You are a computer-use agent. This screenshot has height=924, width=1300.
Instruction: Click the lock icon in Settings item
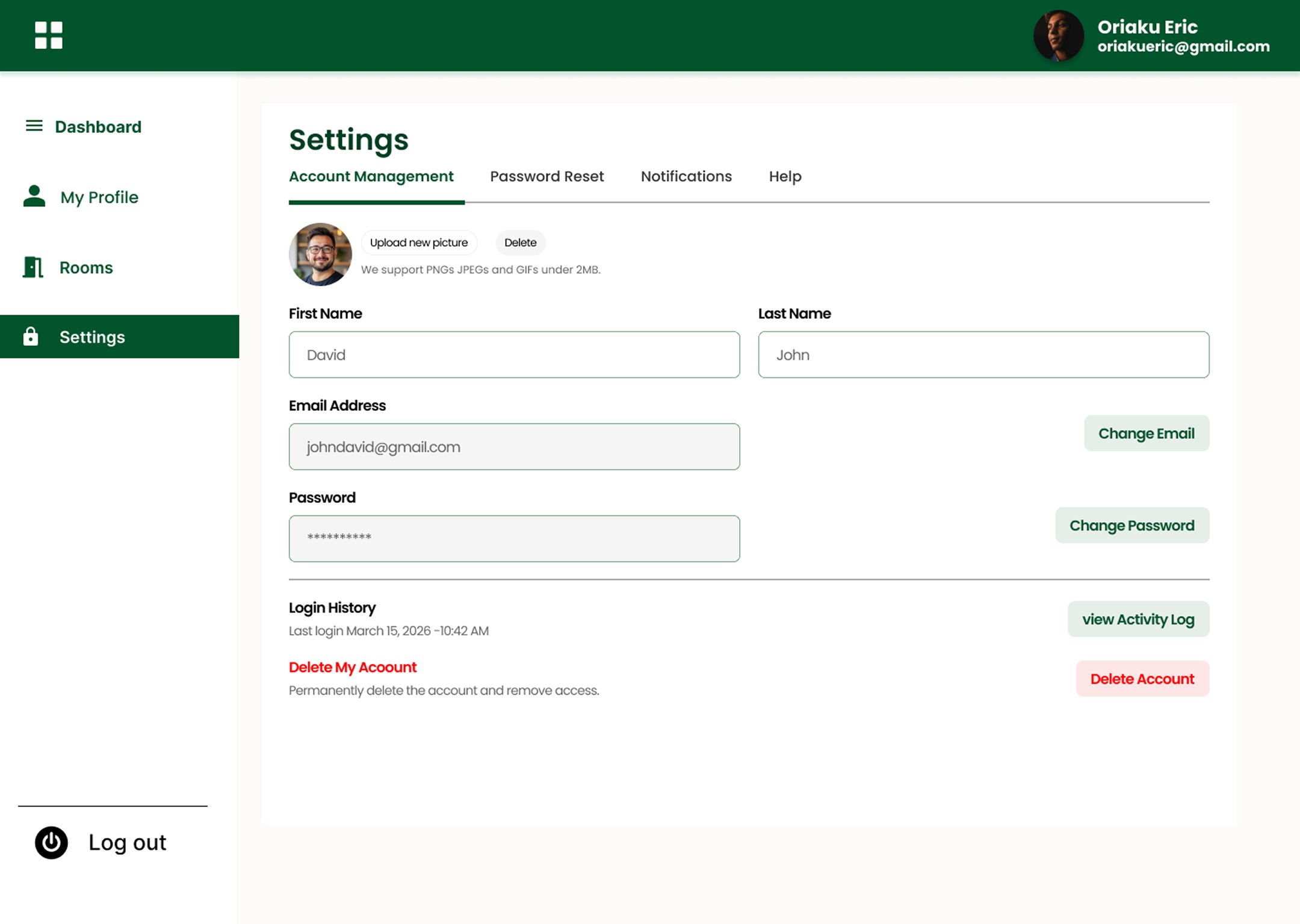tap(30, 336)
